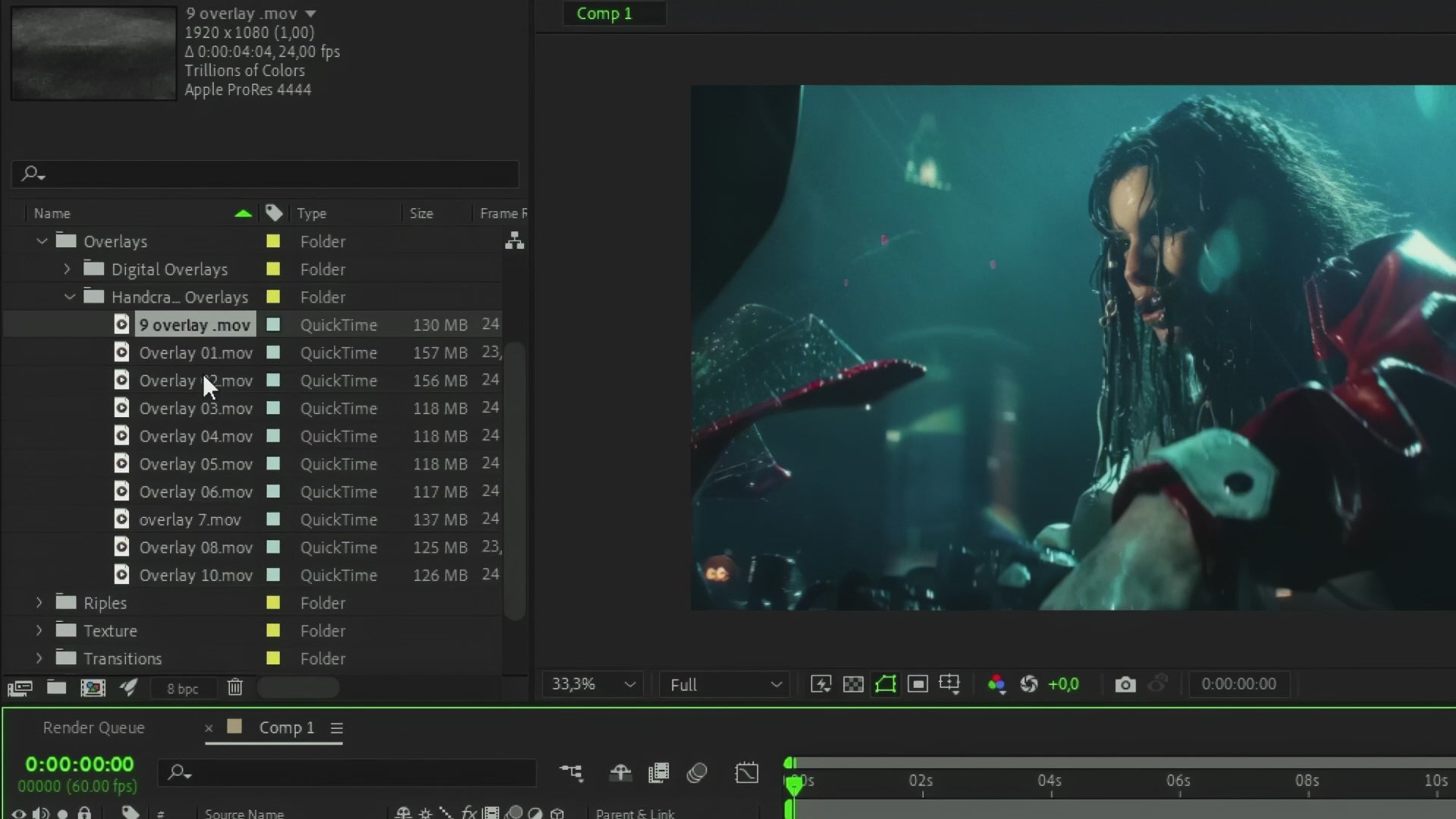Open the 33,3% magnification dropdown

tap(593, 684)
